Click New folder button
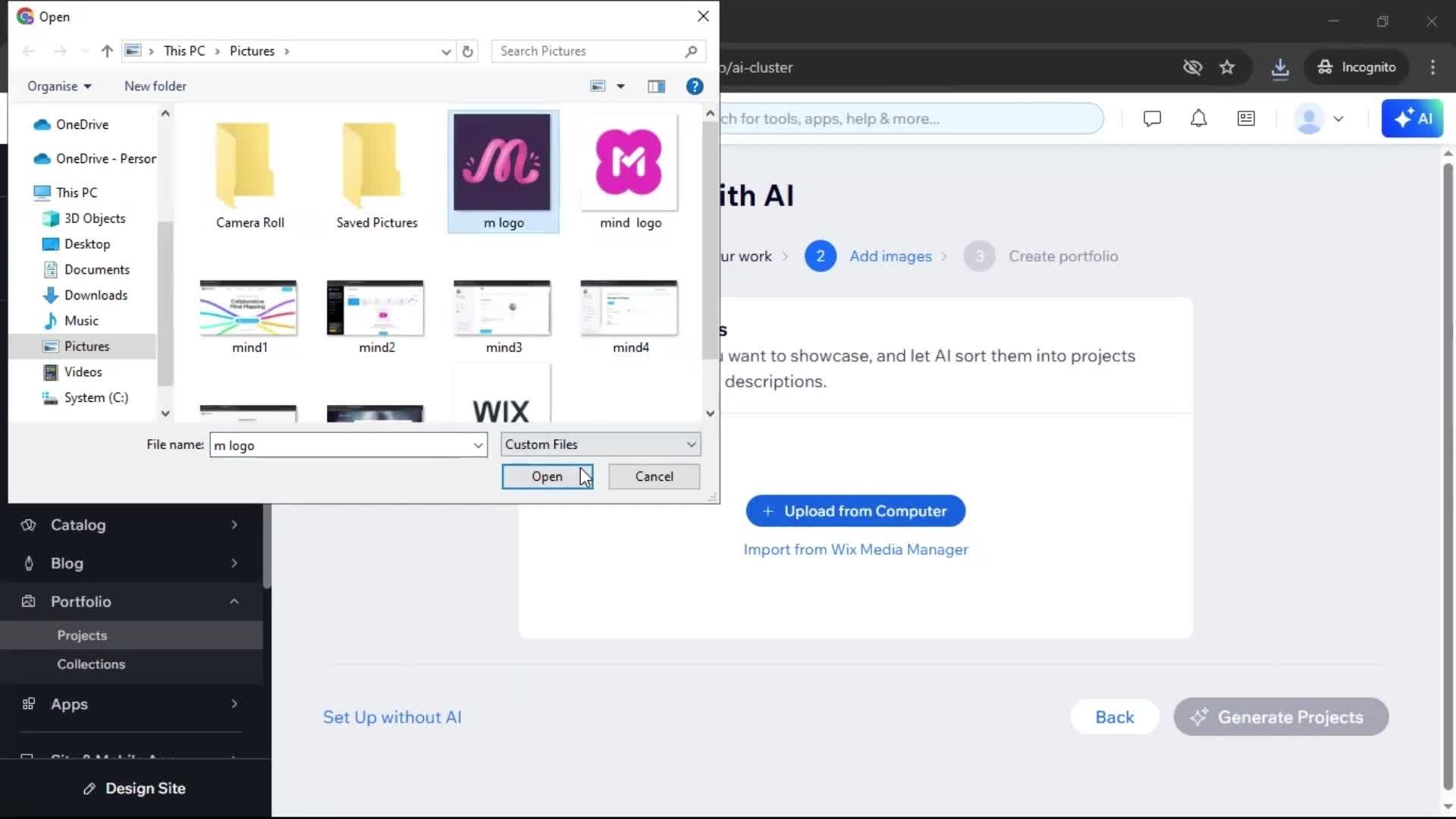 pyautogui.click(x=155, y=86)
